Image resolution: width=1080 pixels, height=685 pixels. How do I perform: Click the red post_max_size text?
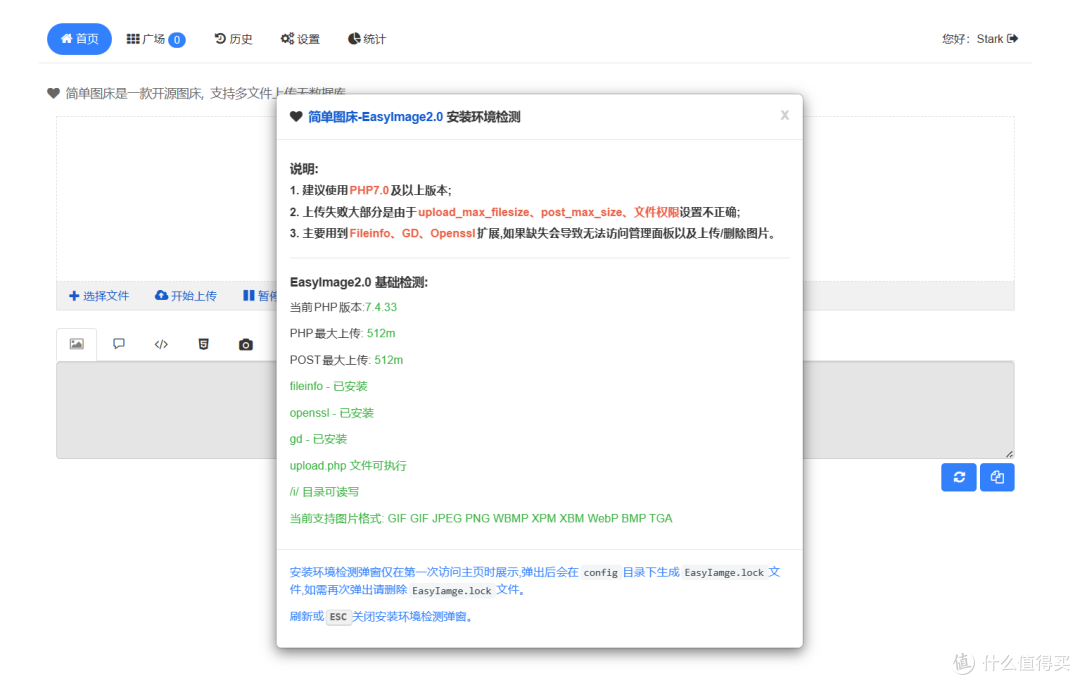click(581, 213)
